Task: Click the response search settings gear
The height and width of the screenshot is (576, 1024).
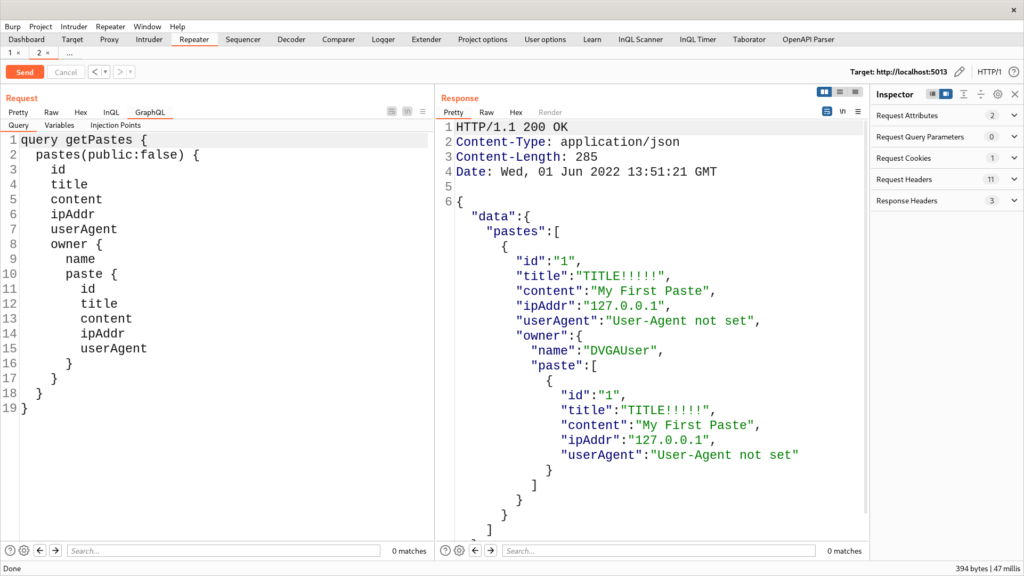Action: pos(459,551)
